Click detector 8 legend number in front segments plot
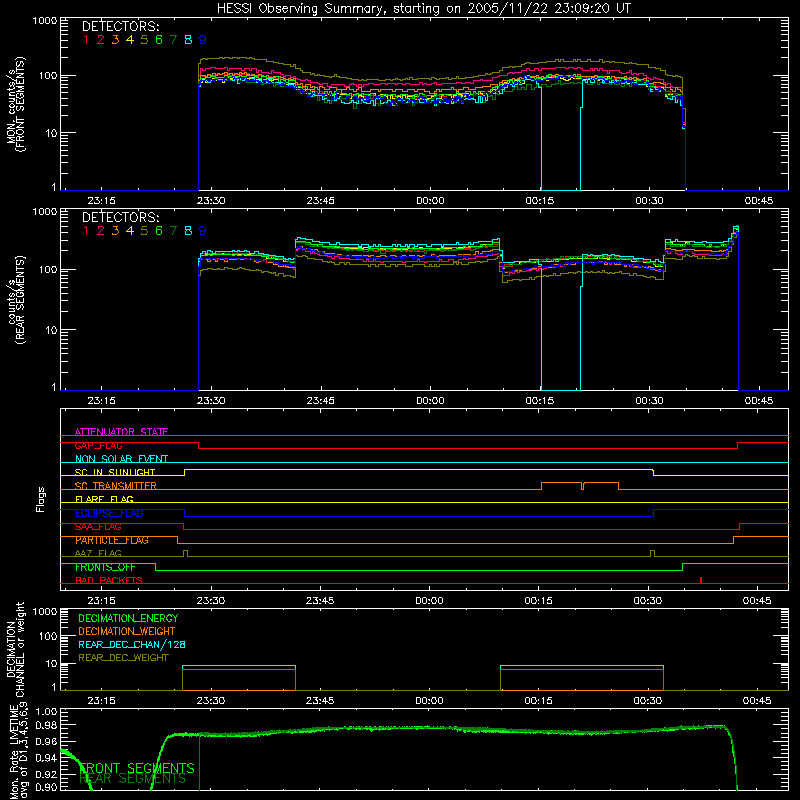800x800 pixels. [188, 40]
